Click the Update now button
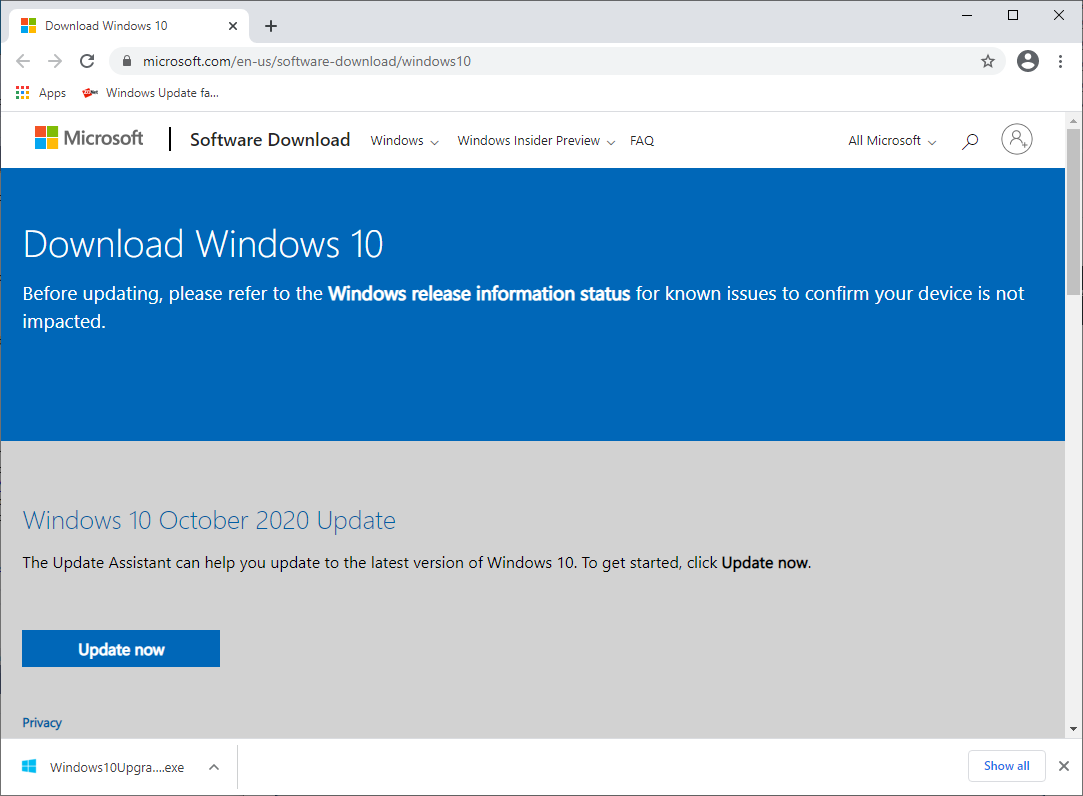Viewport: 1083px width, 796px height. point(121,648)
